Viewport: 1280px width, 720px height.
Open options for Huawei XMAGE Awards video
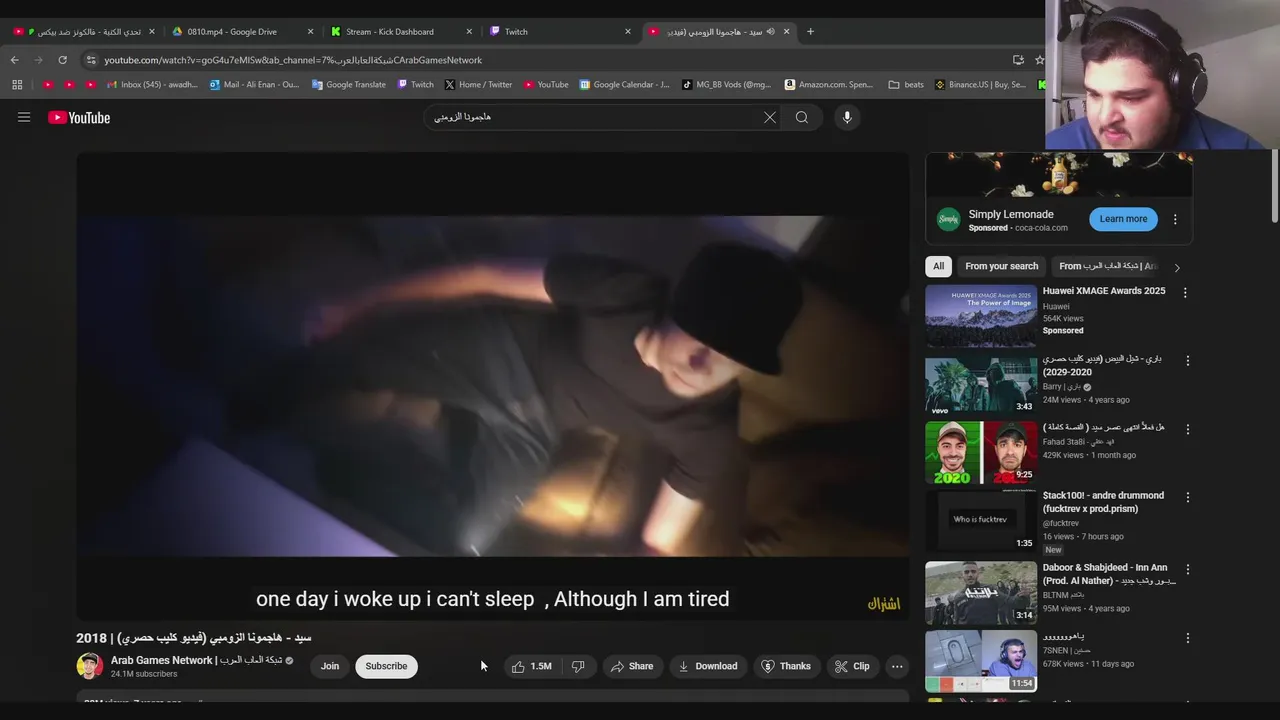1185,293
